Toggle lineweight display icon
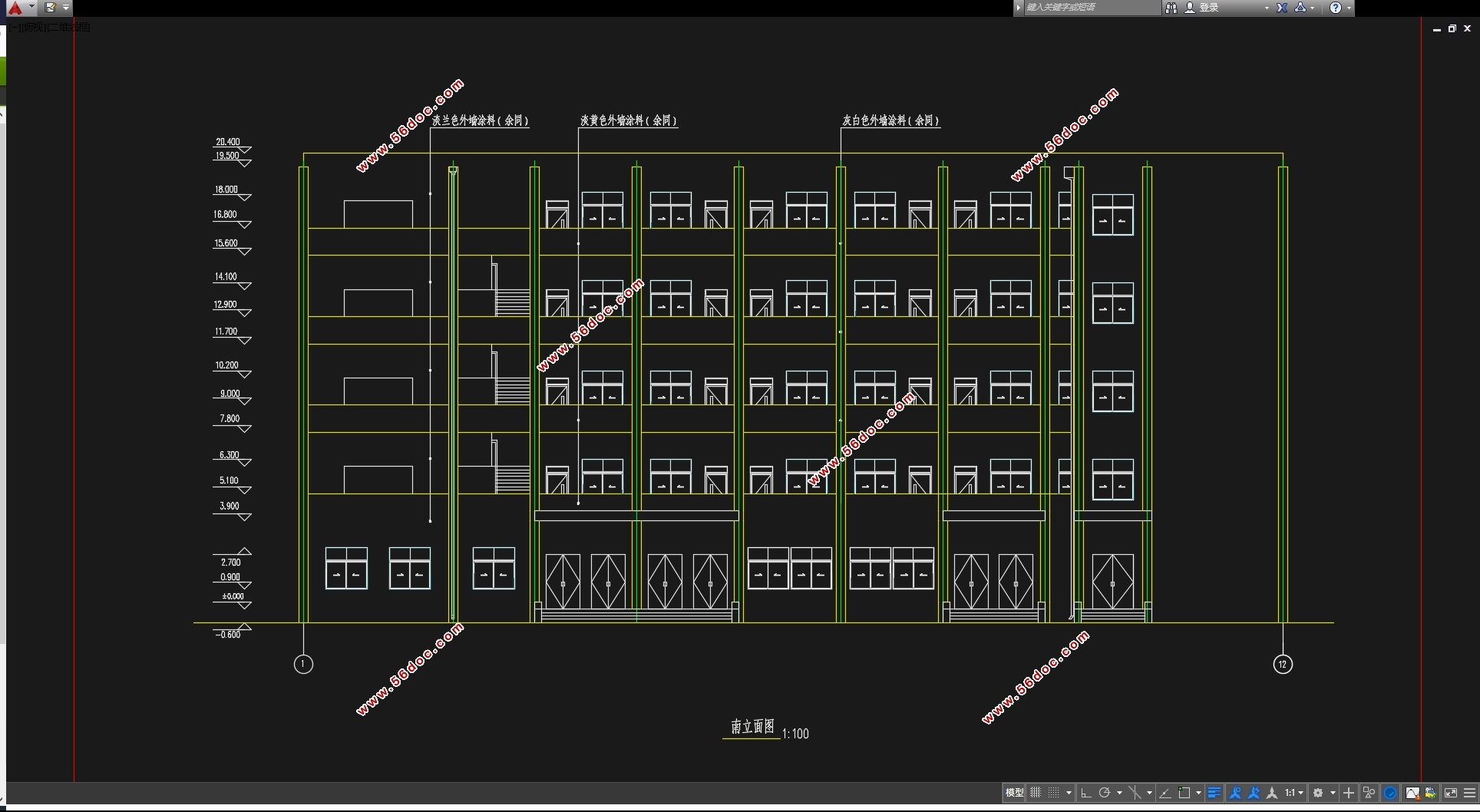 (1214, 793)
